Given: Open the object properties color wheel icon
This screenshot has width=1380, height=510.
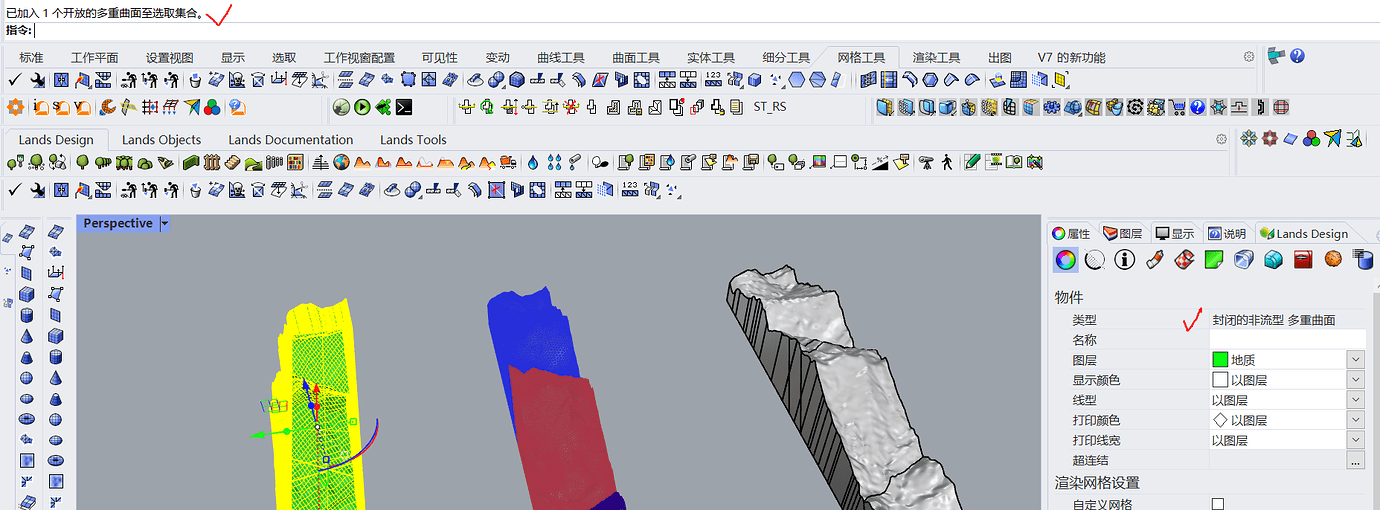Looking at the screenshot, I should pyautogui.click(x=1066, y=260).
